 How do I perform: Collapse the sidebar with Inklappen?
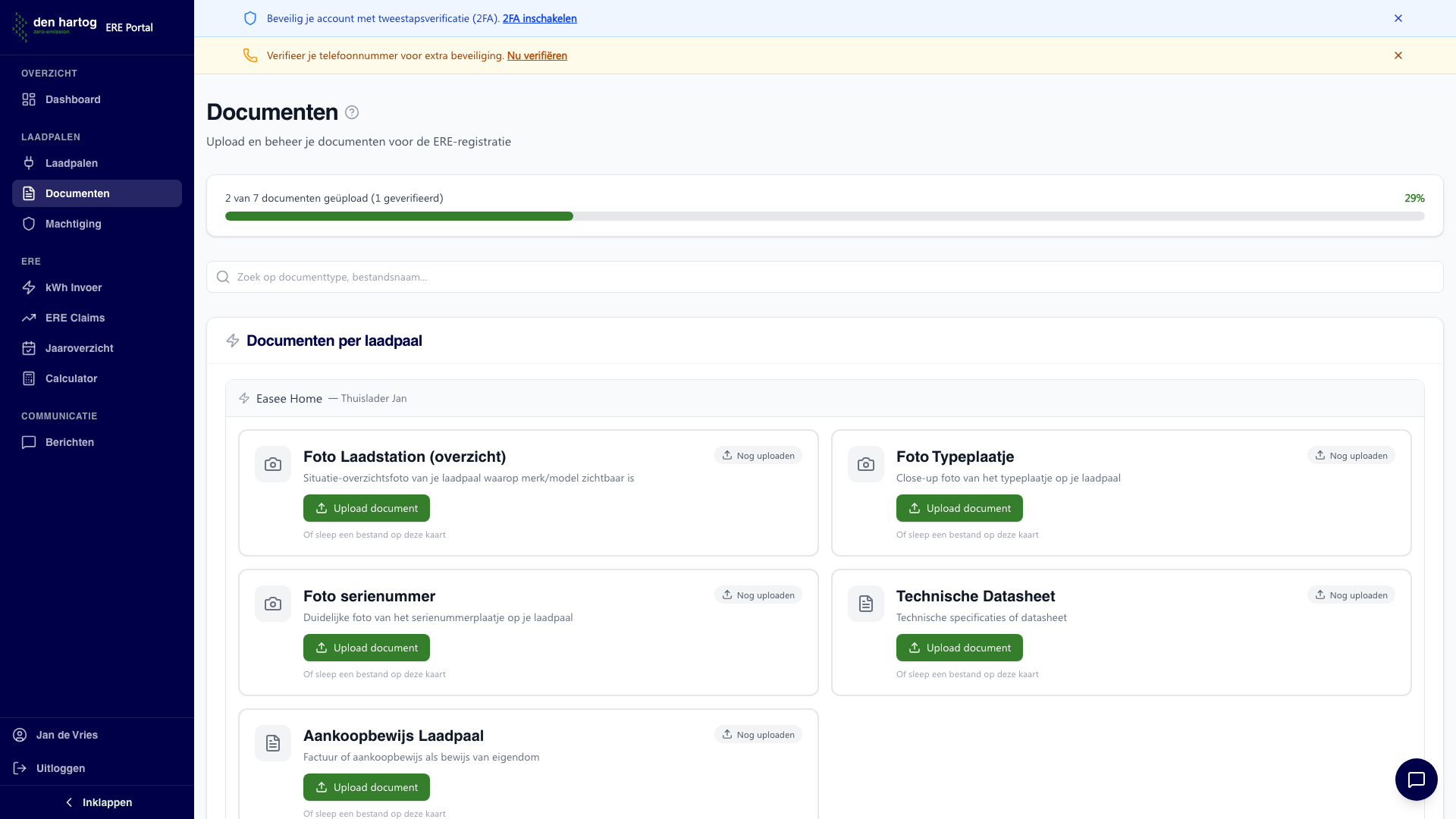pyautogui.click(x=97, y=802)
